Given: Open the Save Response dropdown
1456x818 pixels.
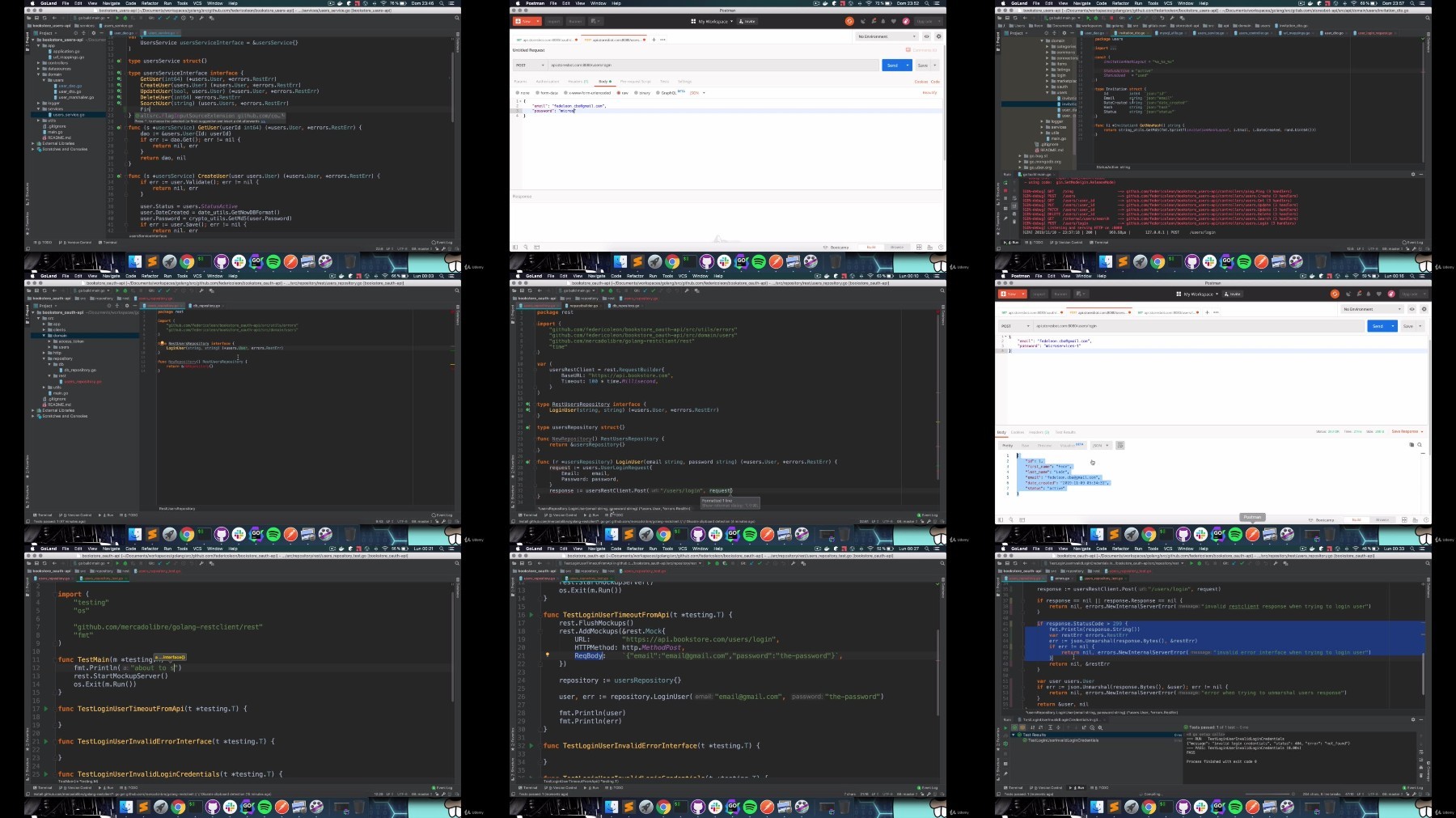Looking at the screenshot, I should [x=1407, y=431].
